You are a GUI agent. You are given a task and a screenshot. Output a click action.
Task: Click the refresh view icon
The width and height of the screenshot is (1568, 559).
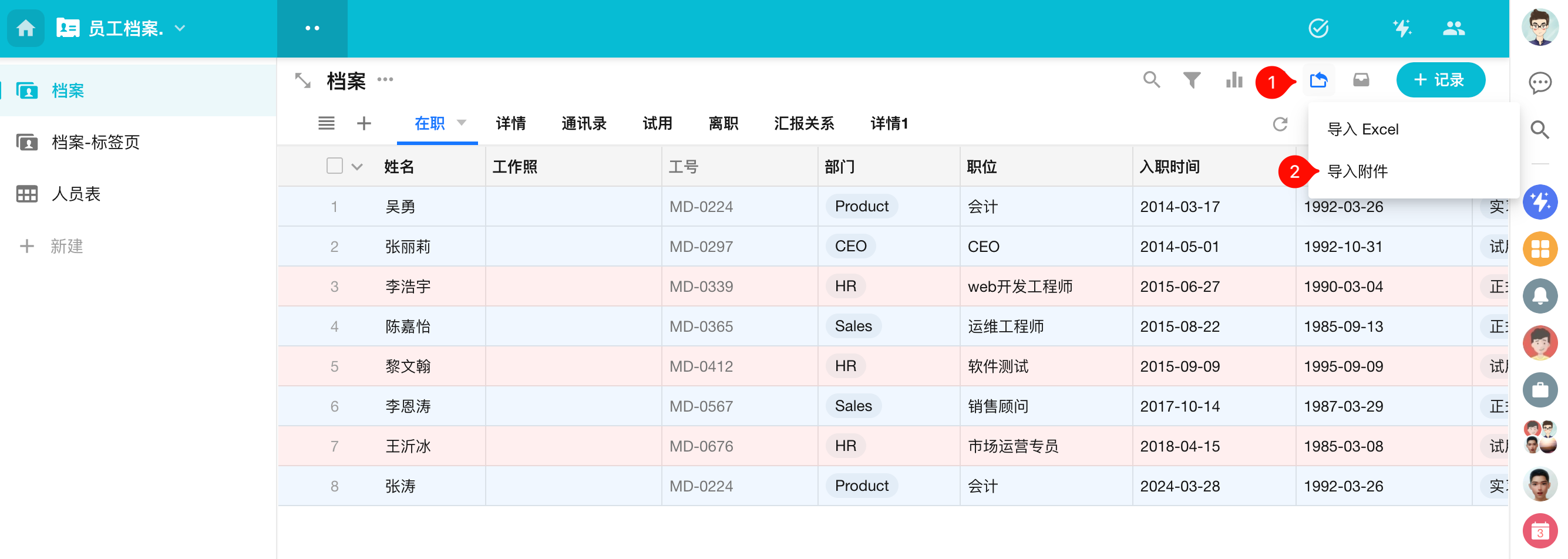coord(1280,124)
